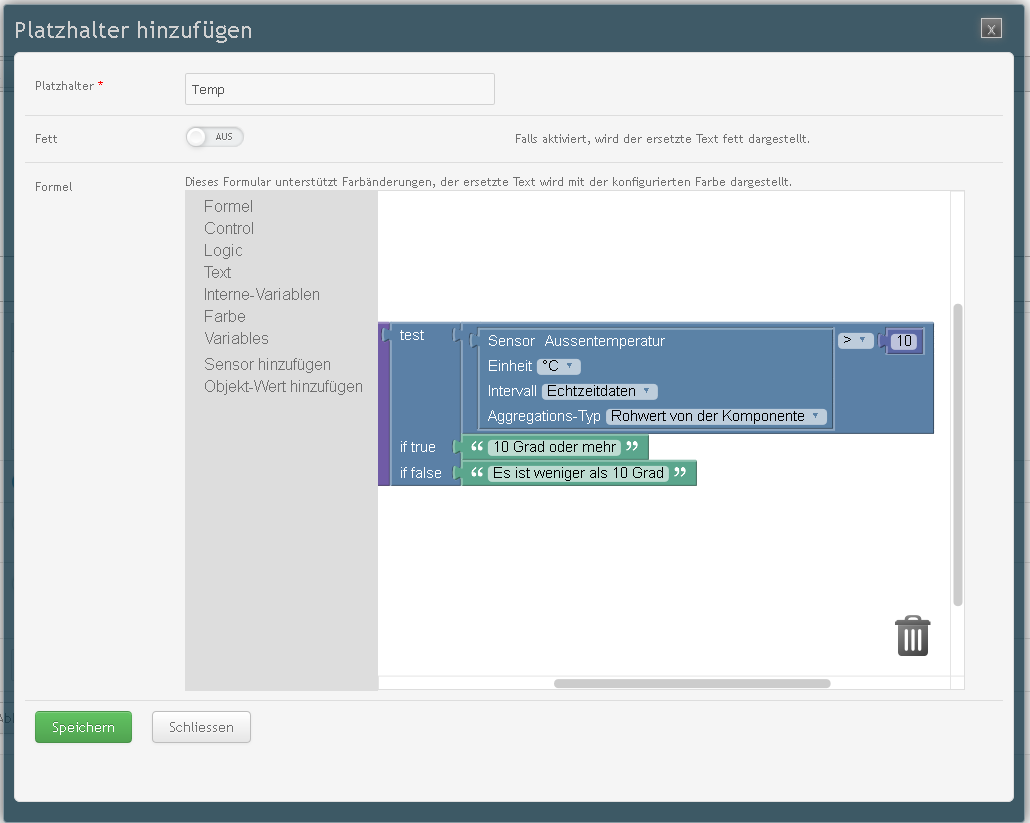Image resolution: width=1030 pixels, height=823 pixels.
Task: Click Sensor hinzufügen
Action: point(267,365)
